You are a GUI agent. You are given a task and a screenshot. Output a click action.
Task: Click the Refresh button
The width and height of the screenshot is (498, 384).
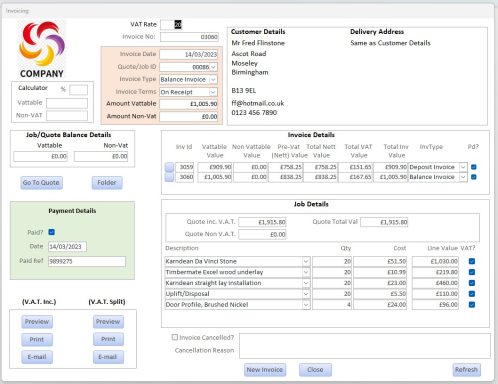466,370
